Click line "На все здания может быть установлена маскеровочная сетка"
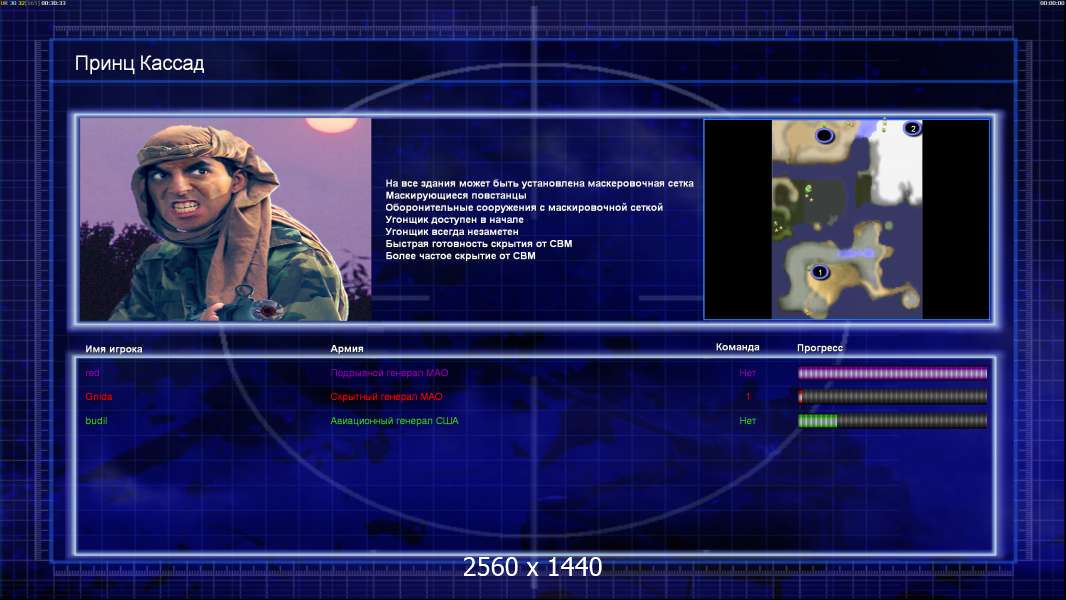Image resolution: width=1066 pixels, height=600 pixels. click(539, 183)
